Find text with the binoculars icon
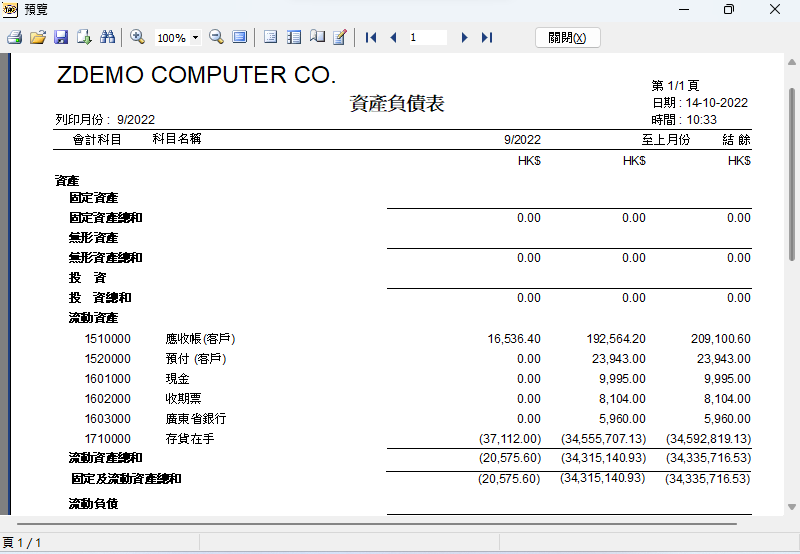This screenshot has width=800, height=554. (x=107, y=37)
